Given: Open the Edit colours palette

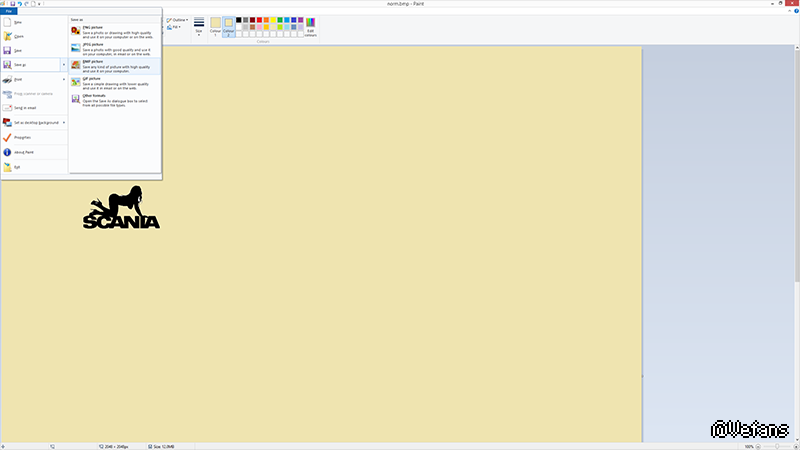Looking at the screenshot, I should point(310,24).
